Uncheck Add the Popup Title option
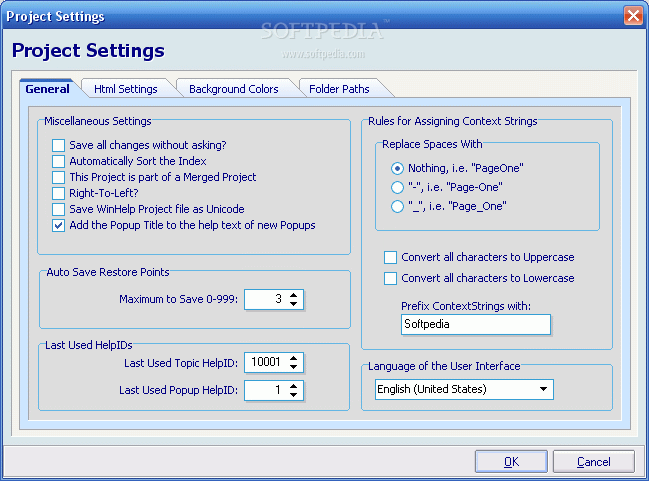 [x=58, y=225]
